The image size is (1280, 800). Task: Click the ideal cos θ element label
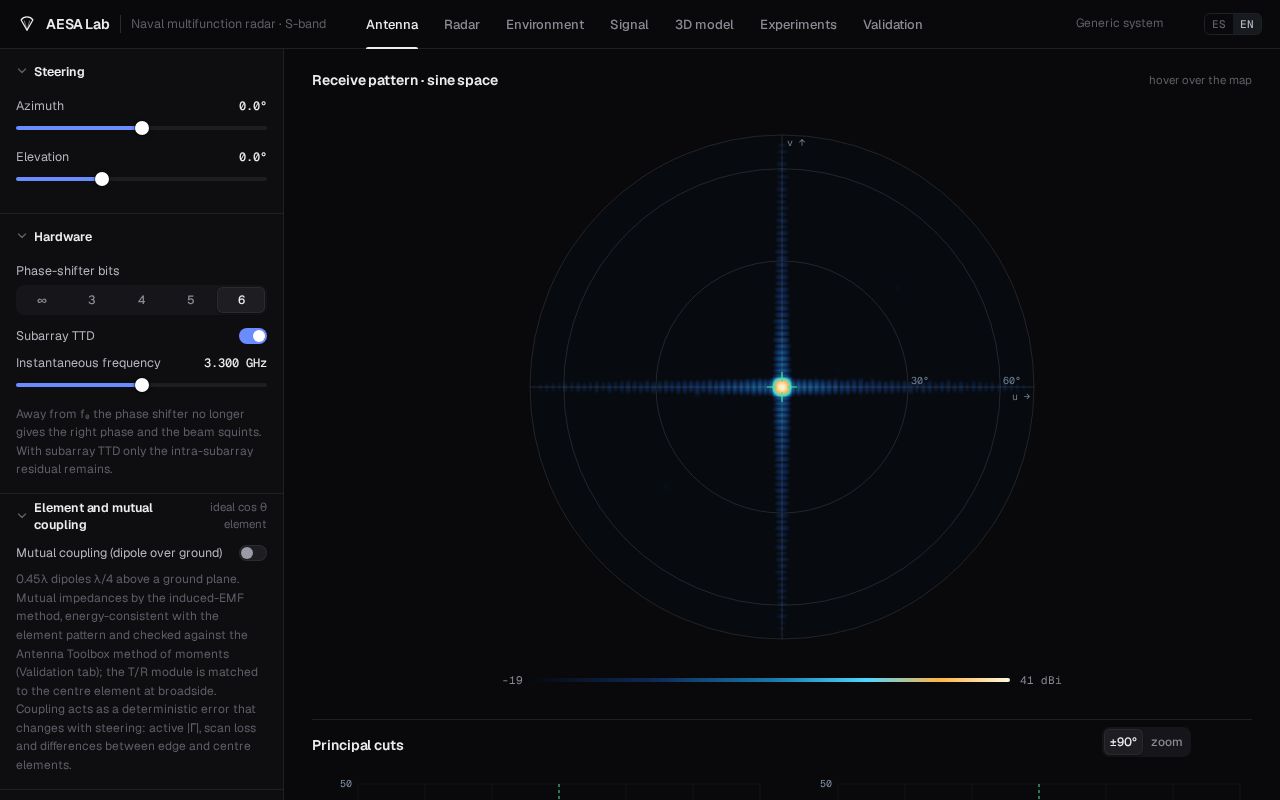pos(238,516)
